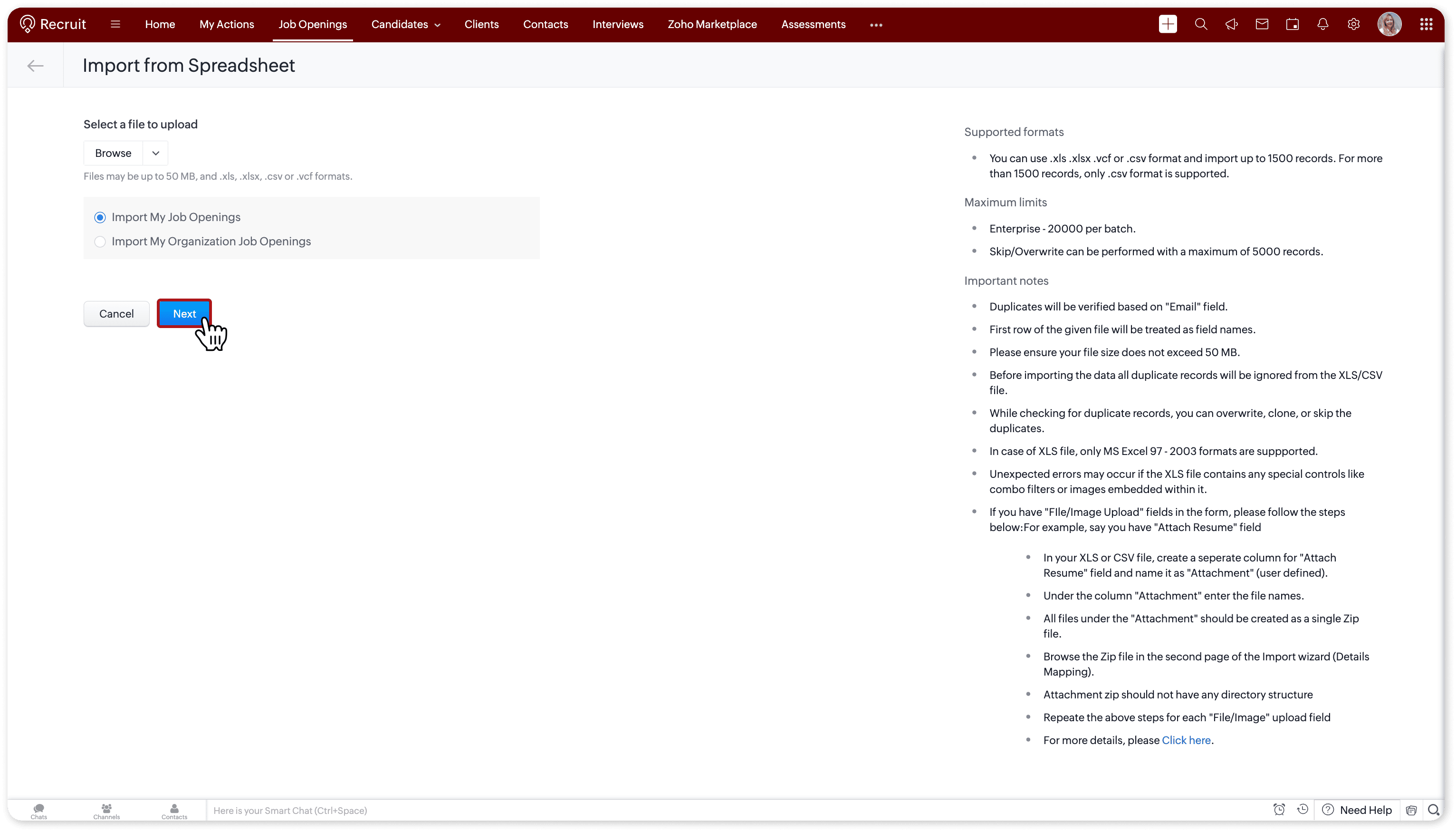Open the Candidates menu dropdown

(x=405, y=25)
